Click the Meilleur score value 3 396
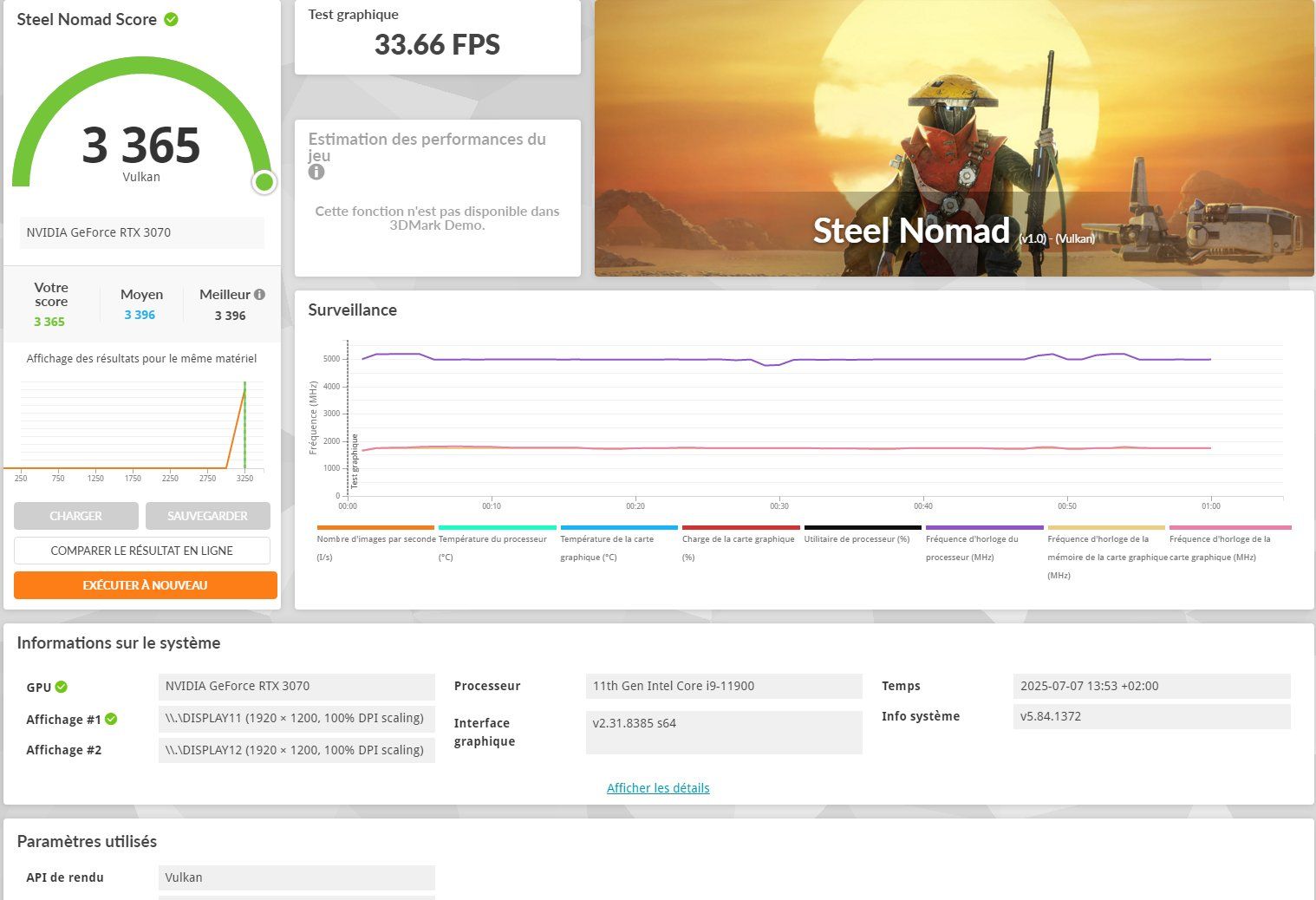 pos(231,316)
